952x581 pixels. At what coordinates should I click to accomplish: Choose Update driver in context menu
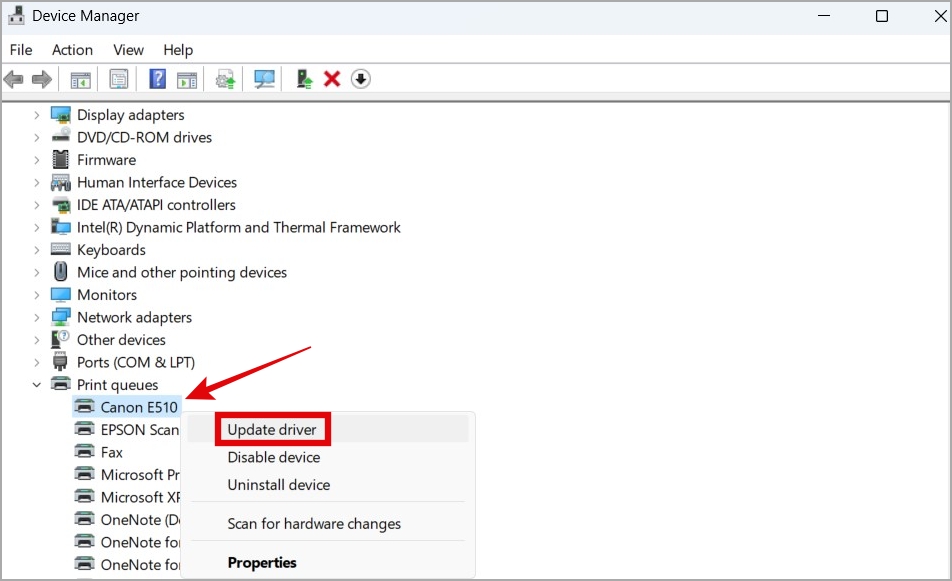[328, 429]
